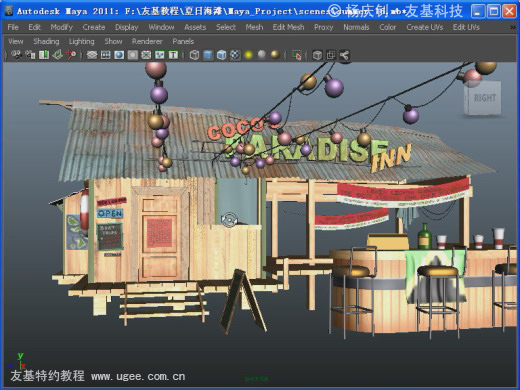Screen dimensions: 520x390
Task: Enable Wireframe display cube icon
Action: 194,55
